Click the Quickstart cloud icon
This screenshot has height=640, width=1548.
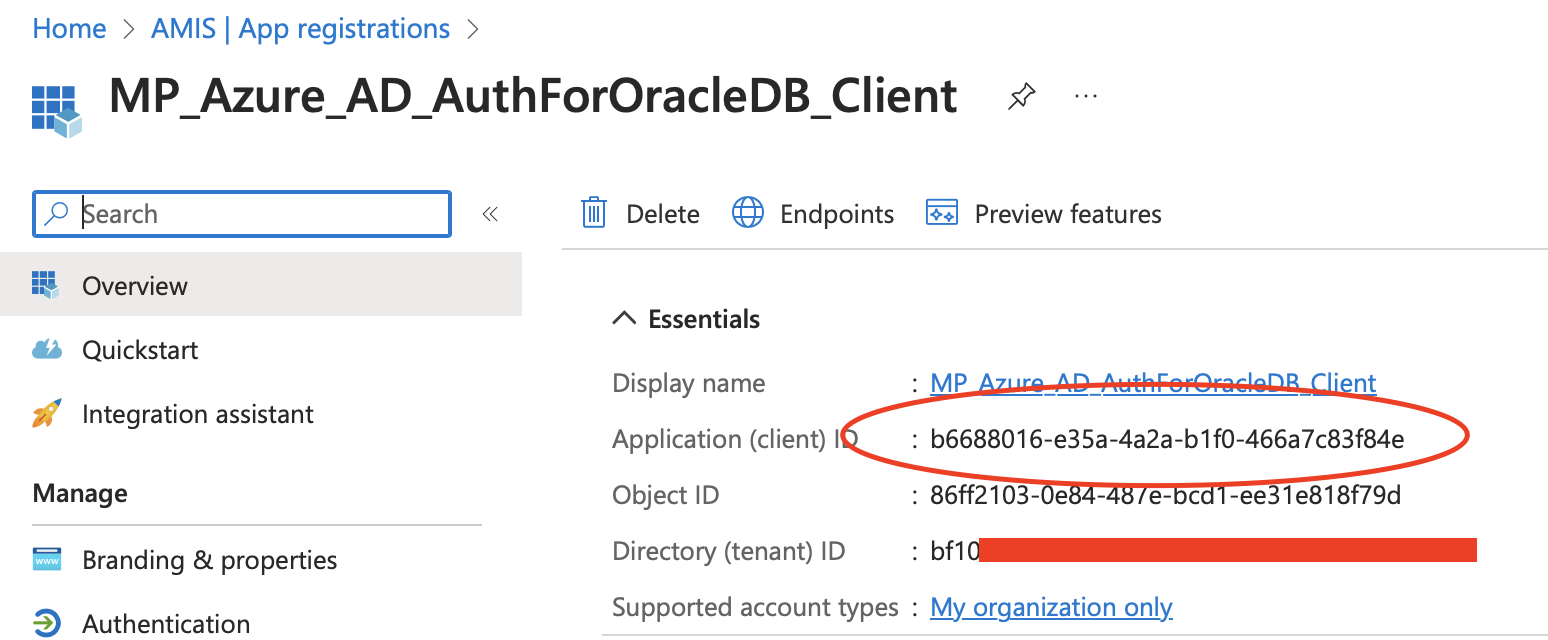47,350
